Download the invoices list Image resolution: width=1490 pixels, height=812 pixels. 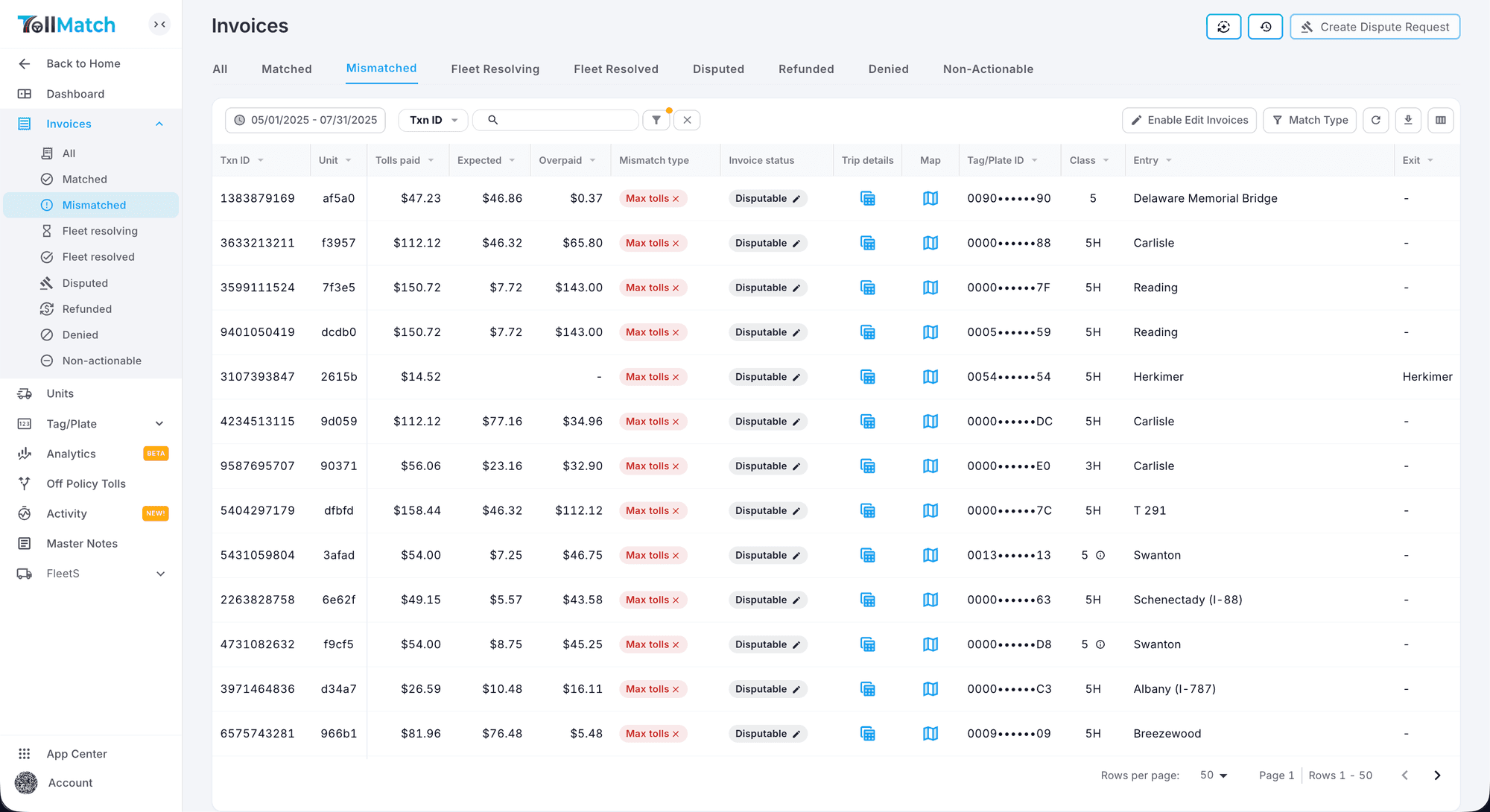pyautogui.click(x=1408, y=120)
